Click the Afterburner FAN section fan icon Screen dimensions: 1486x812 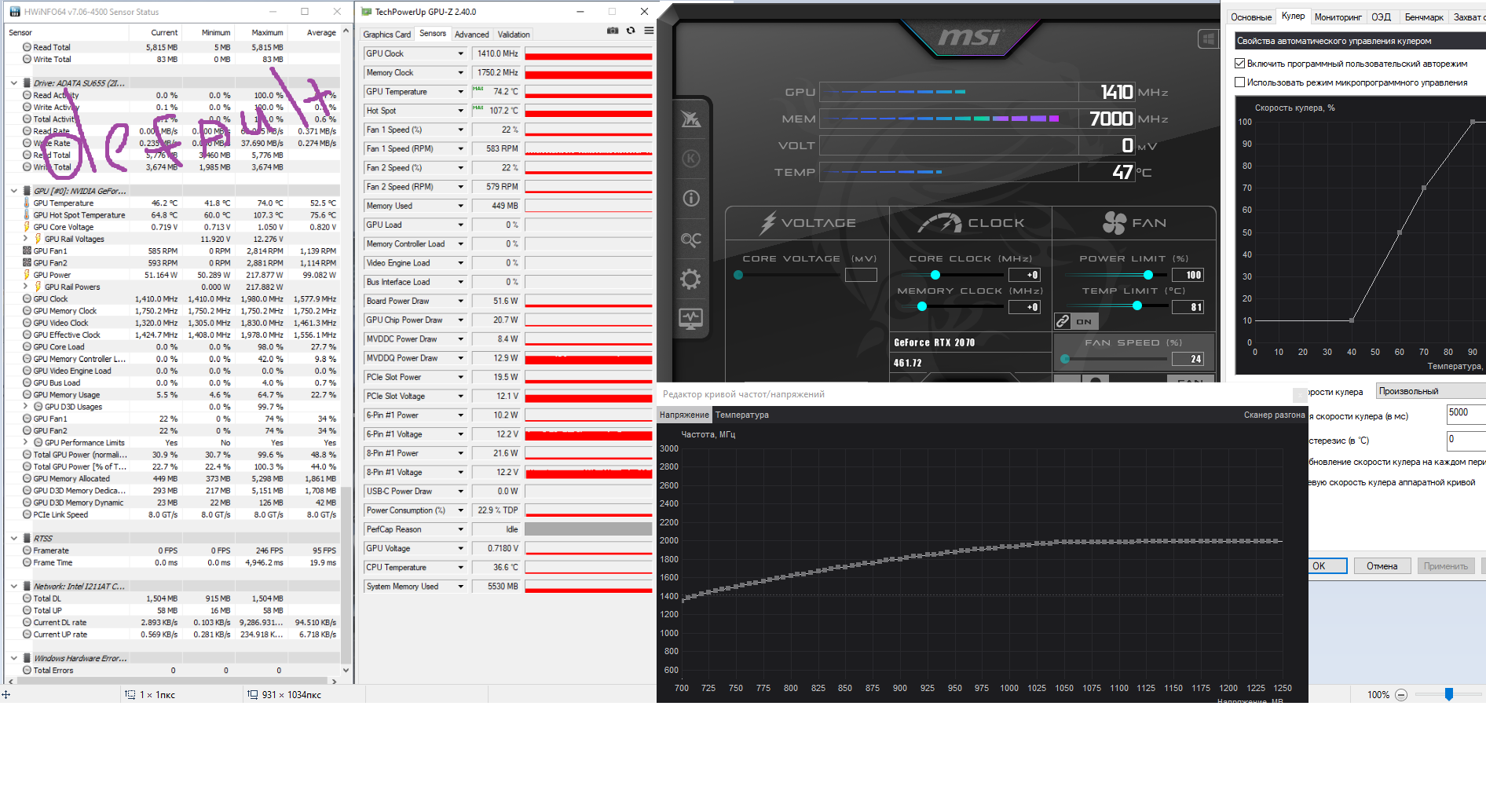click(1114, 223)
